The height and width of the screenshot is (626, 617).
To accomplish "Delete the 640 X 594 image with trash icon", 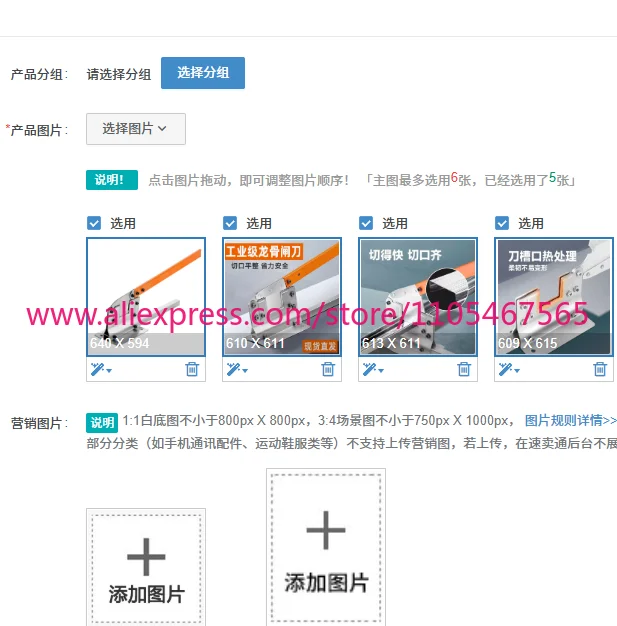I will [x=192, y=369].
